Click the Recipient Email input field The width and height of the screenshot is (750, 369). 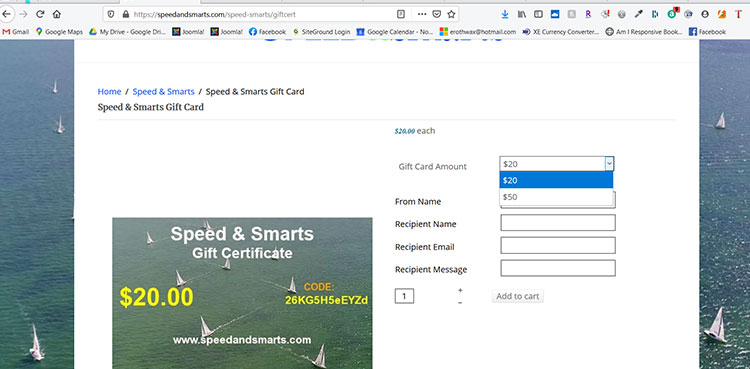point(558,245)
